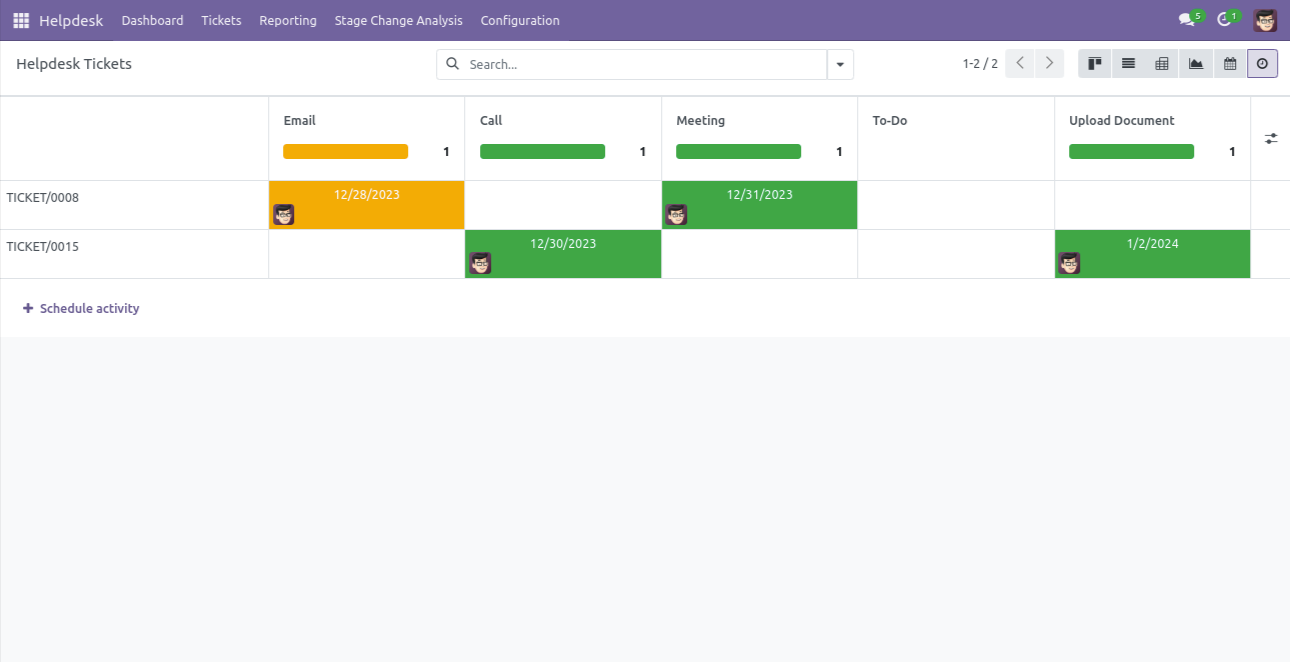Go to previous page of records
The height and width of the screenshot is (662, 1290).
click(1020, 64)
